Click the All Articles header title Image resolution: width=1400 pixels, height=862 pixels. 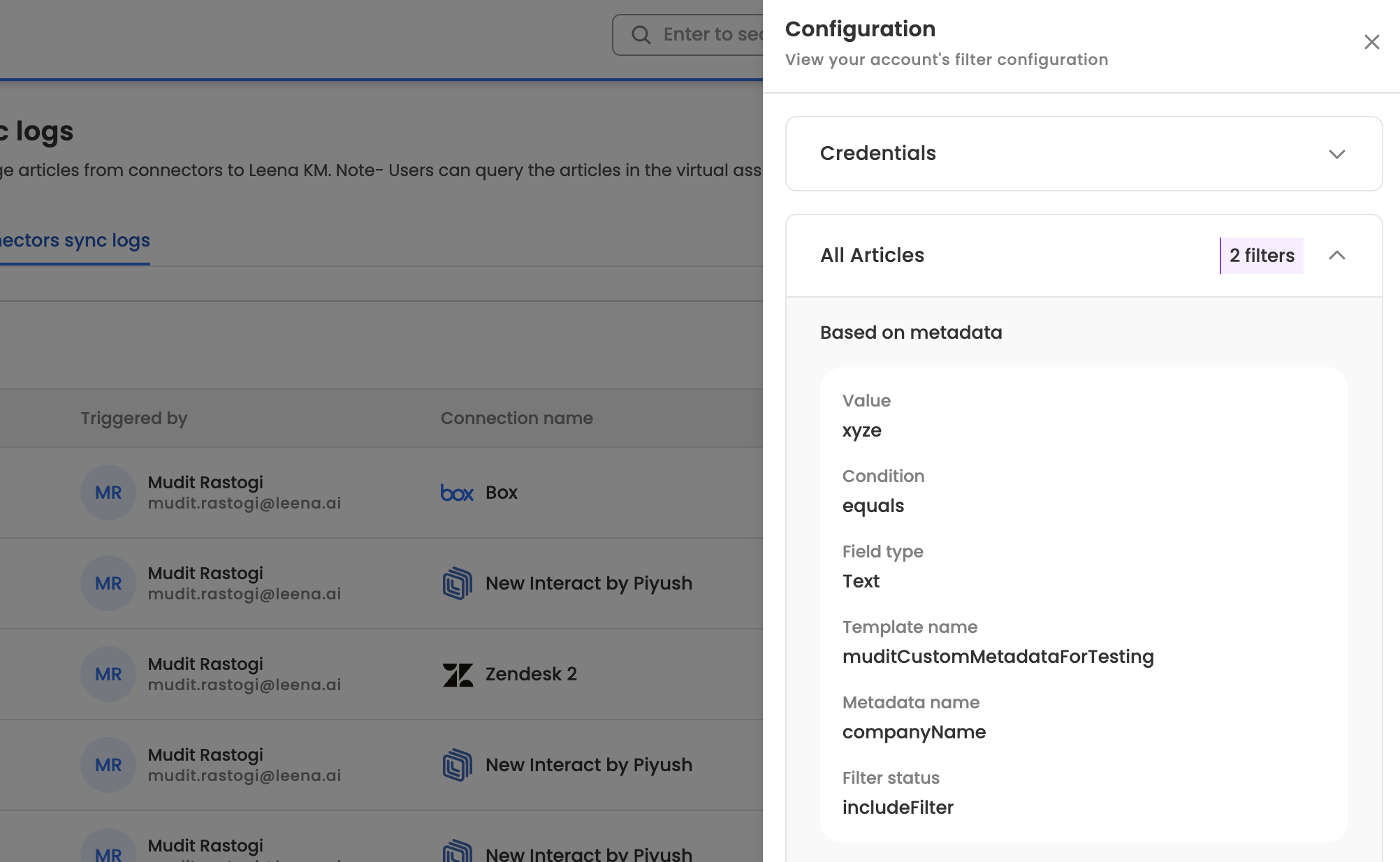pos(872,256)
